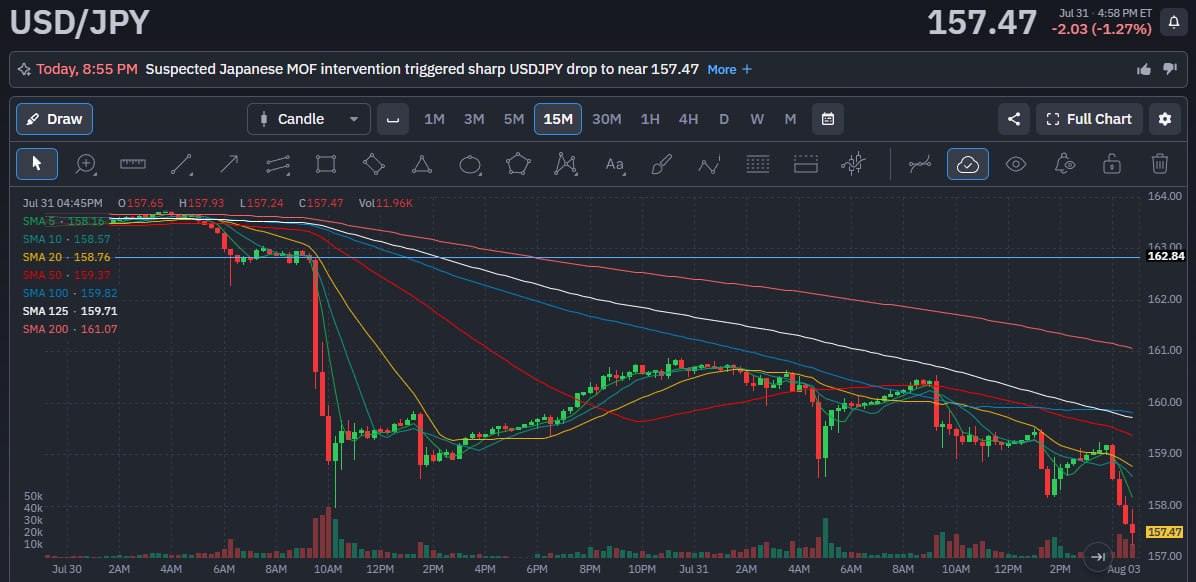Click the 162.84 horizontal line price label
Viewport: 1196px width, 582px height.
pyautogui.click(x=1165, y=256)
